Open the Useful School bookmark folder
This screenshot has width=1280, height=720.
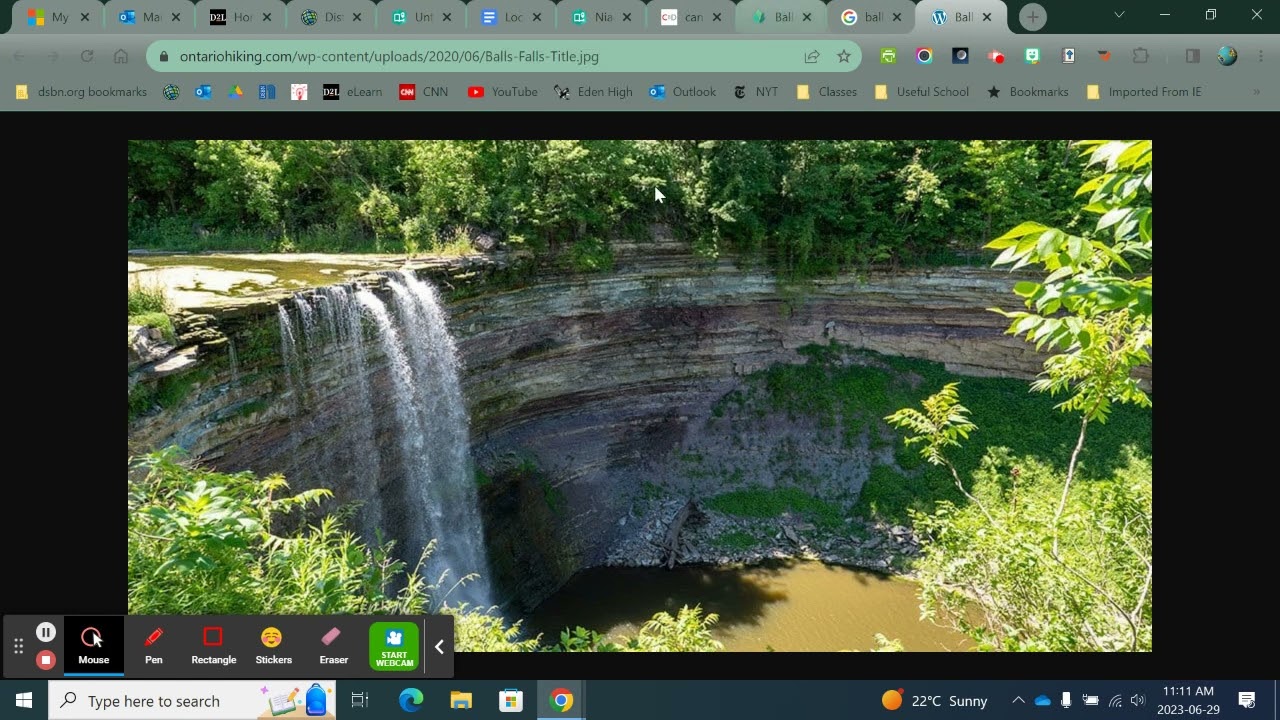tap(922, 92)
